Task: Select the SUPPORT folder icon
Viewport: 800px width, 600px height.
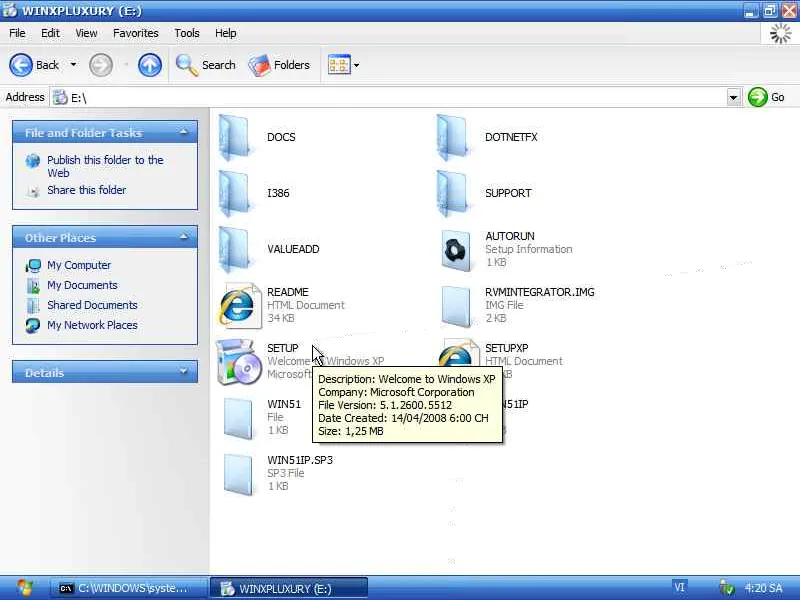Action: tap(453, 193)
